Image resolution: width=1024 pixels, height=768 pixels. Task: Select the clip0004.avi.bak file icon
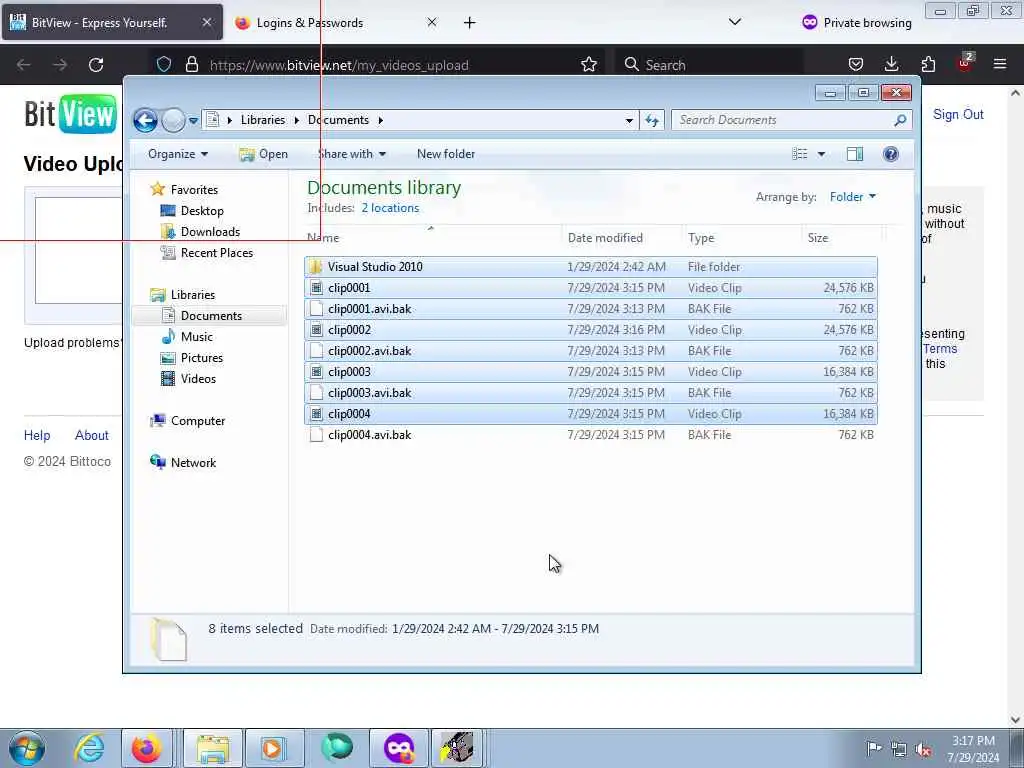[x=316, y=435]
